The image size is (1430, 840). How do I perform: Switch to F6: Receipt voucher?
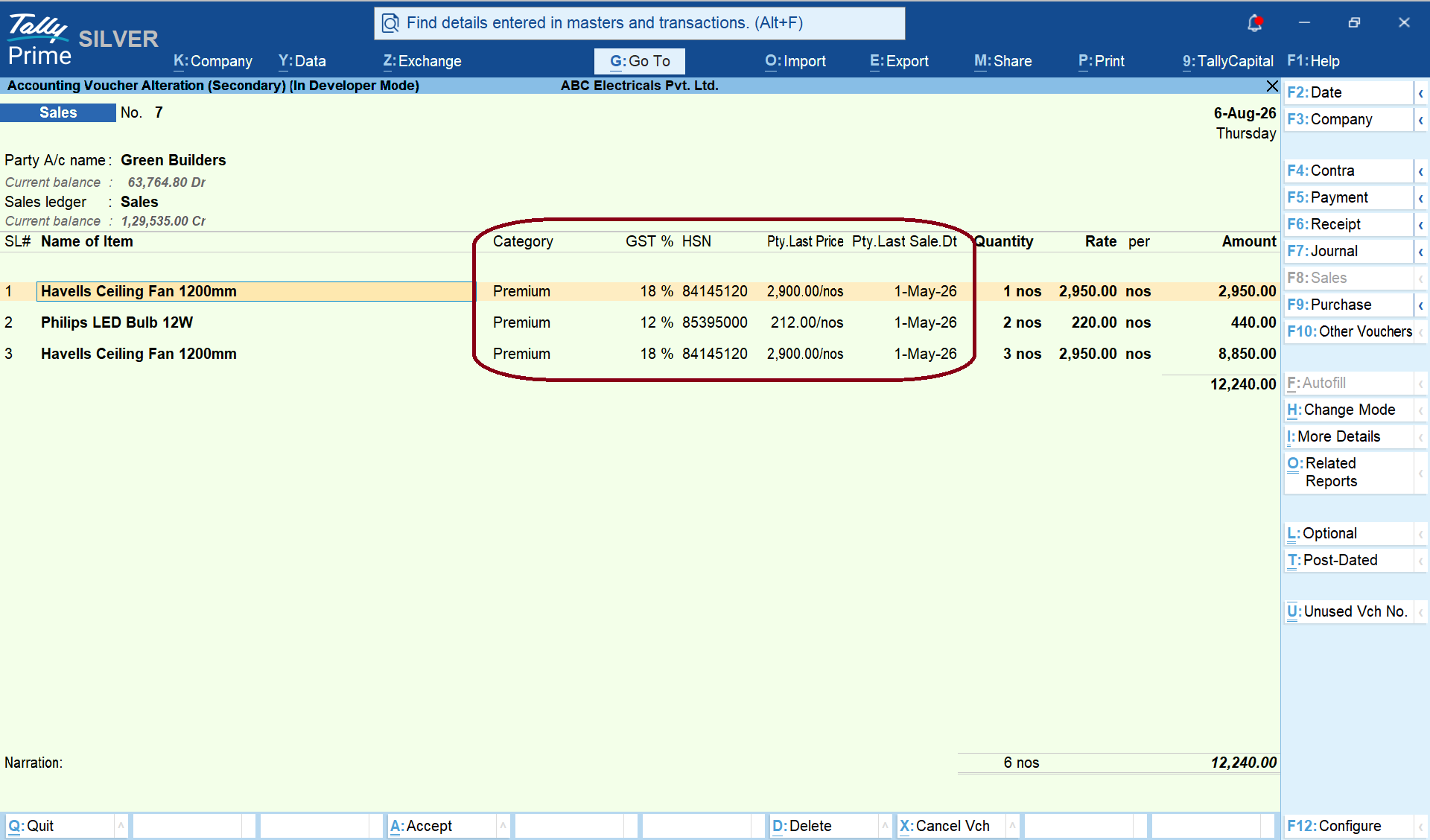(x=1349, y=225)
